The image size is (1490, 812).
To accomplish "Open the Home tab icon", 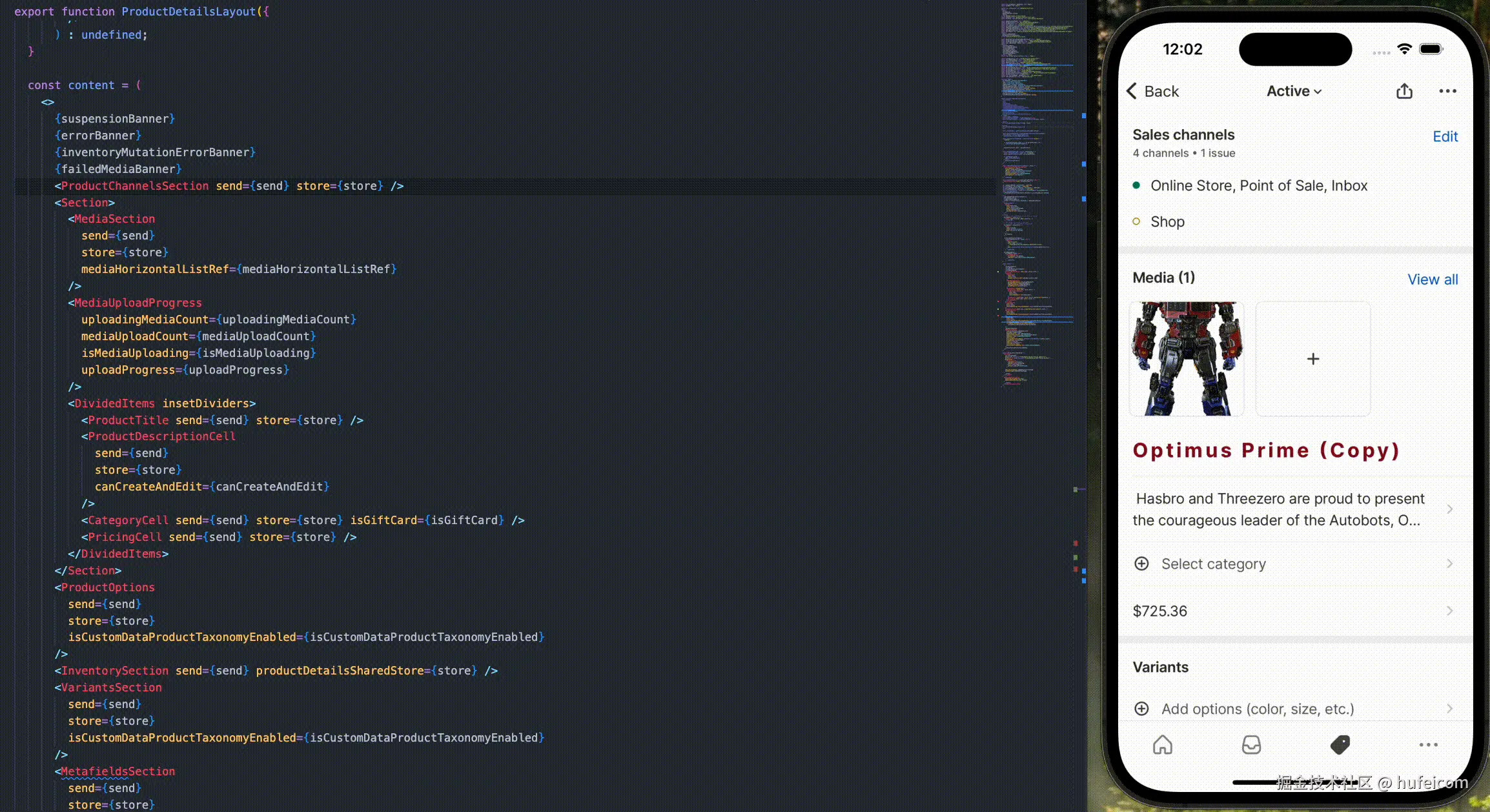I will (x=1162, y=745).
